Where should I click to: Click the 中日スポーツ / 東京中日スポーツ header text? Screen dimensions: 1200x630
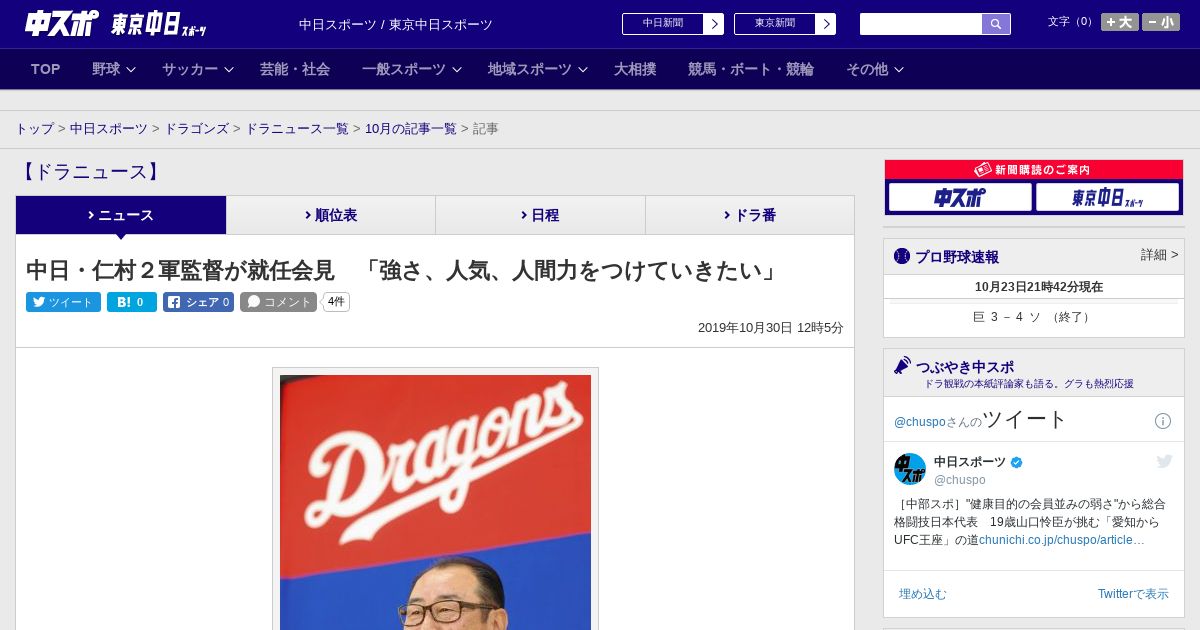[396, 24]
